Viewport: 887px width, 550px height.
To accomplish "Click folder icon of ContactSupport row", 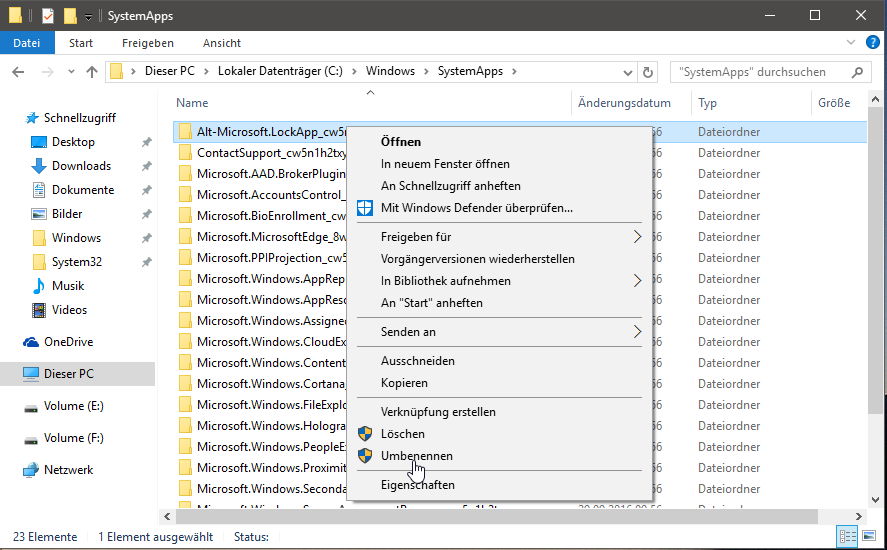I will pyautogui.click(x=185, y=153).
